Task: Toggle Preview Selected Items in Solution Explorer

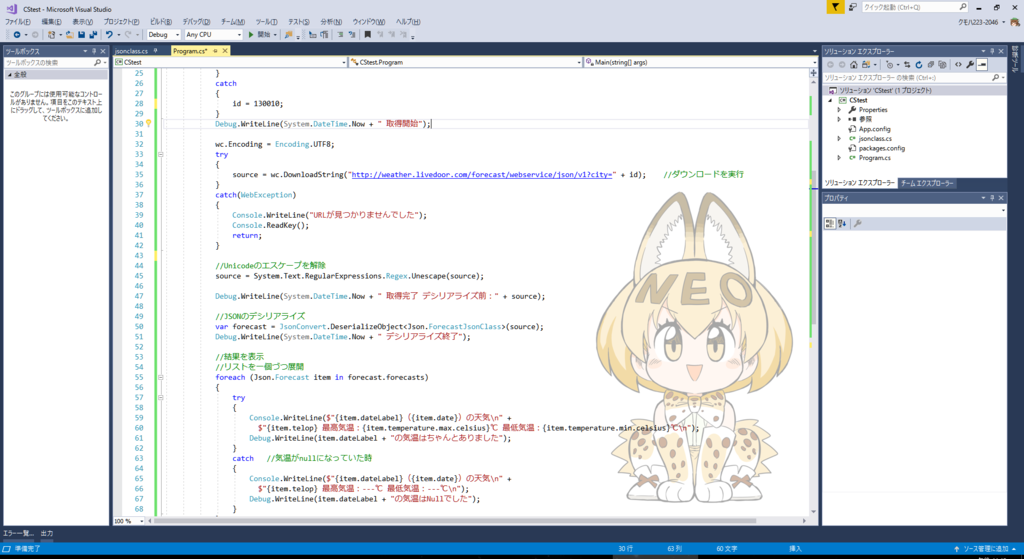Action: coord(982,65)
